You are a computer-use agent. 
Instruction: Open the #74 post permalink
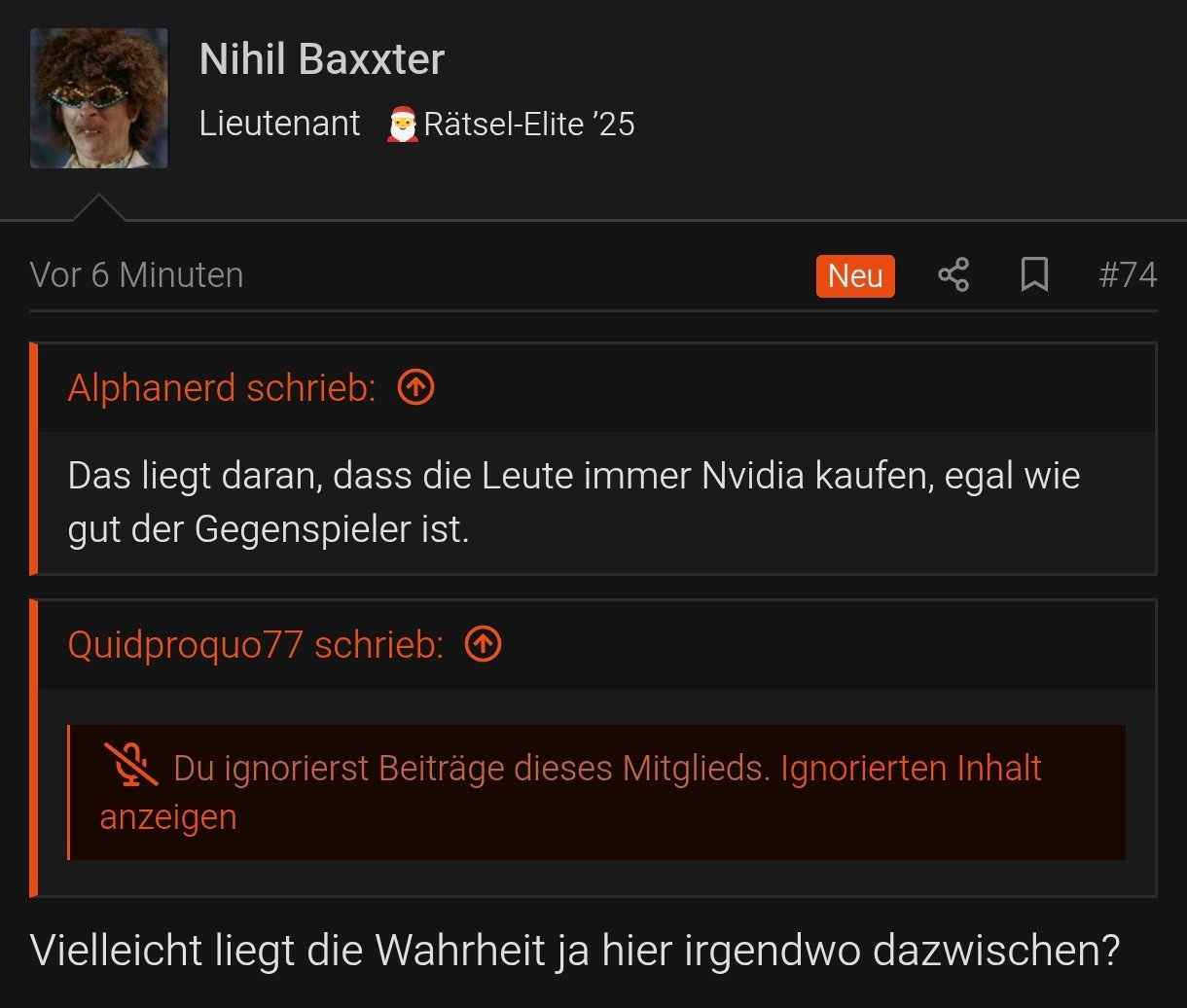point(1128,275)
